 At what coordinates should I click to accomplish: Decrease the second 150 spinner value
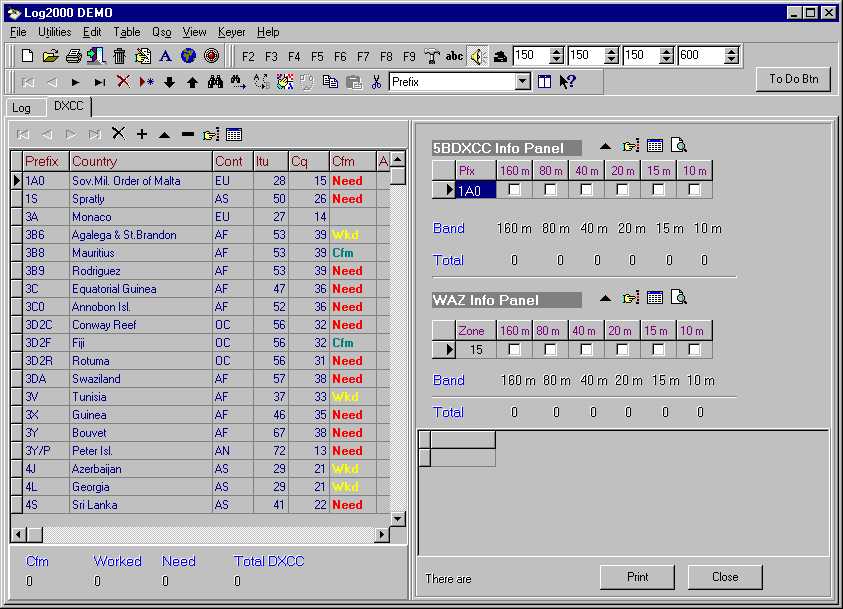pyautogui.click(x=612, y=59)
